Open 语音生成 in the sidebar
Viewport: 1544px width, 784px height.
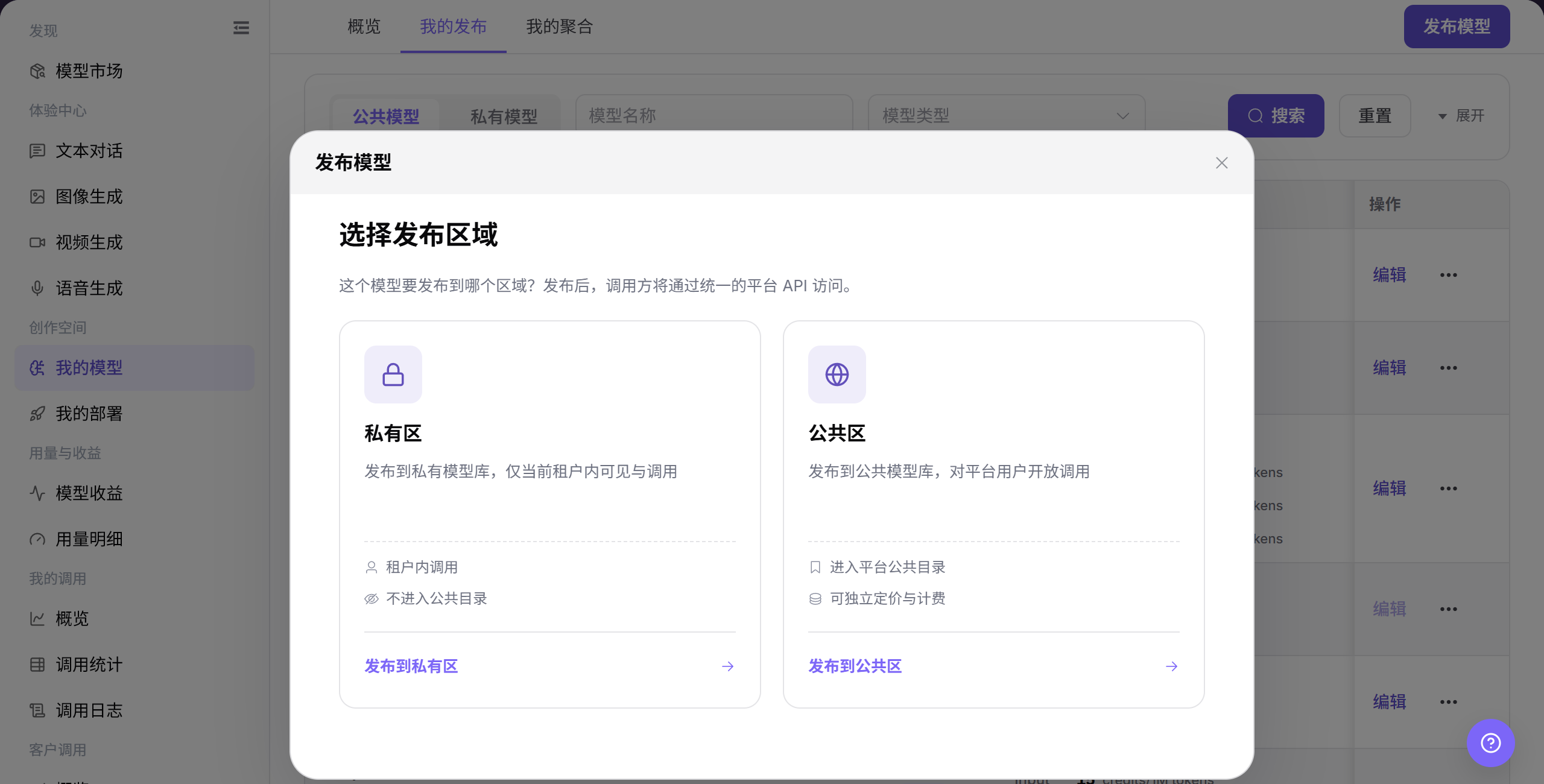click(x=134, y=288)
